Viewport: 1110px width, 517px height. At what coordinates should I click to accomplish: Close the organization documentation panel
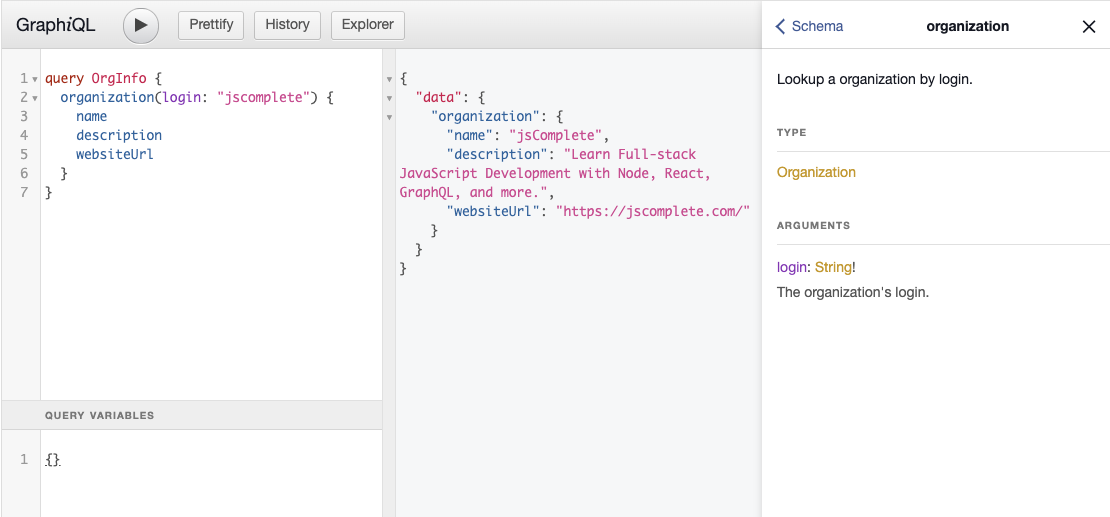[x=1089, y=27]
